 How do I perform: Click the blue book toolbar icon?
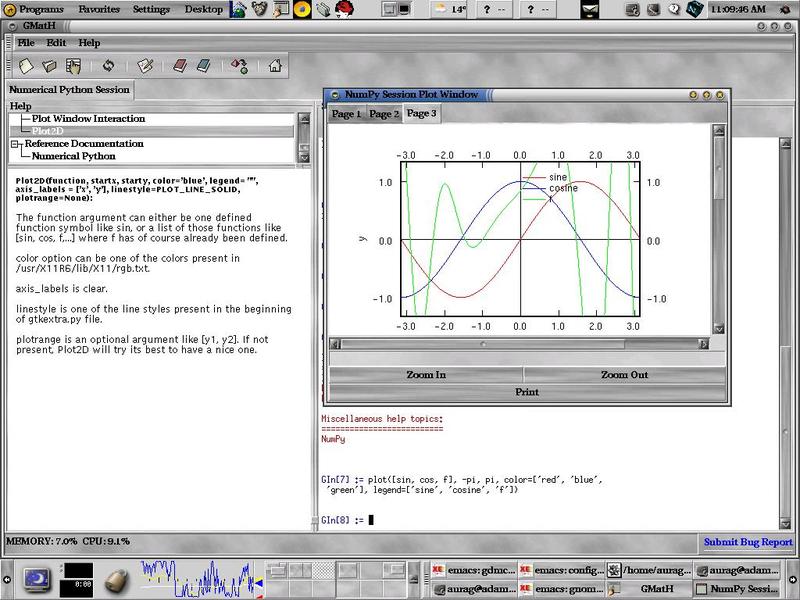(204, 66)
